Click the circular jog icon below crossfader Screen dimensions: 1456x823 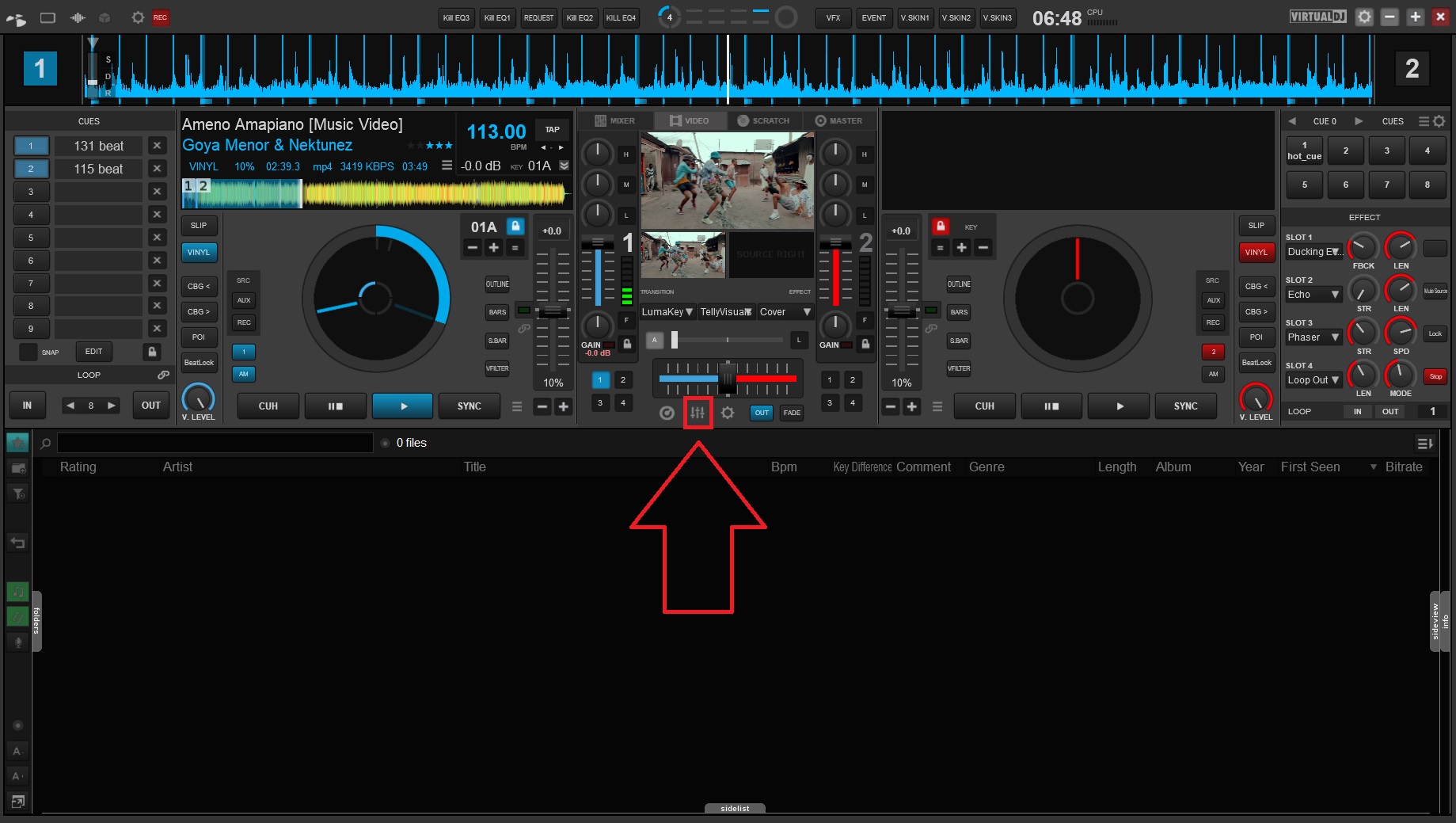pos(667,413)
